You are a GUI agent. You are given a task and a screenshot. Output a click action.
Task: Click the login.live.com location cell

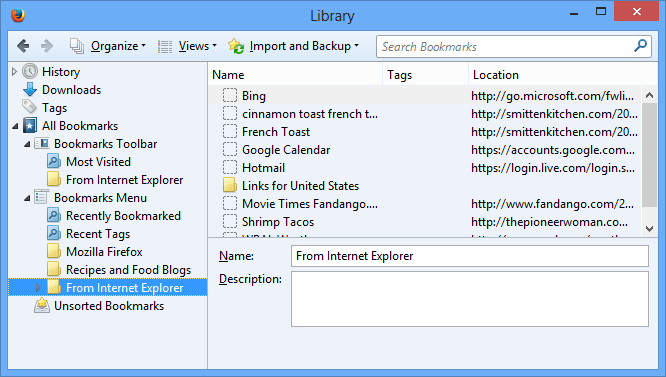(x=553, y=168)
